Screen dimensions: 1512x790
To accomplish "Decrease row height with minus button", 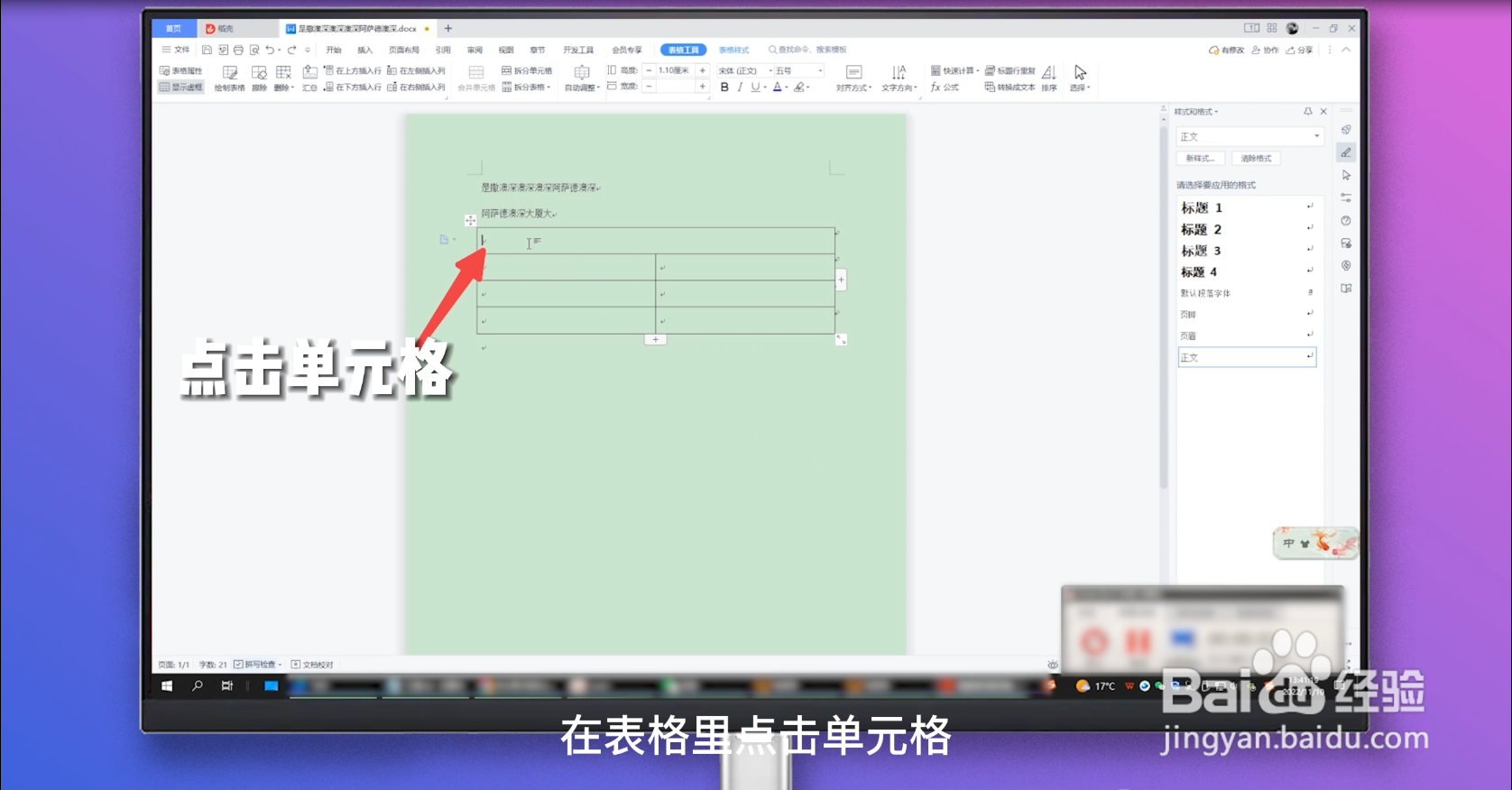I will (649, 70).
